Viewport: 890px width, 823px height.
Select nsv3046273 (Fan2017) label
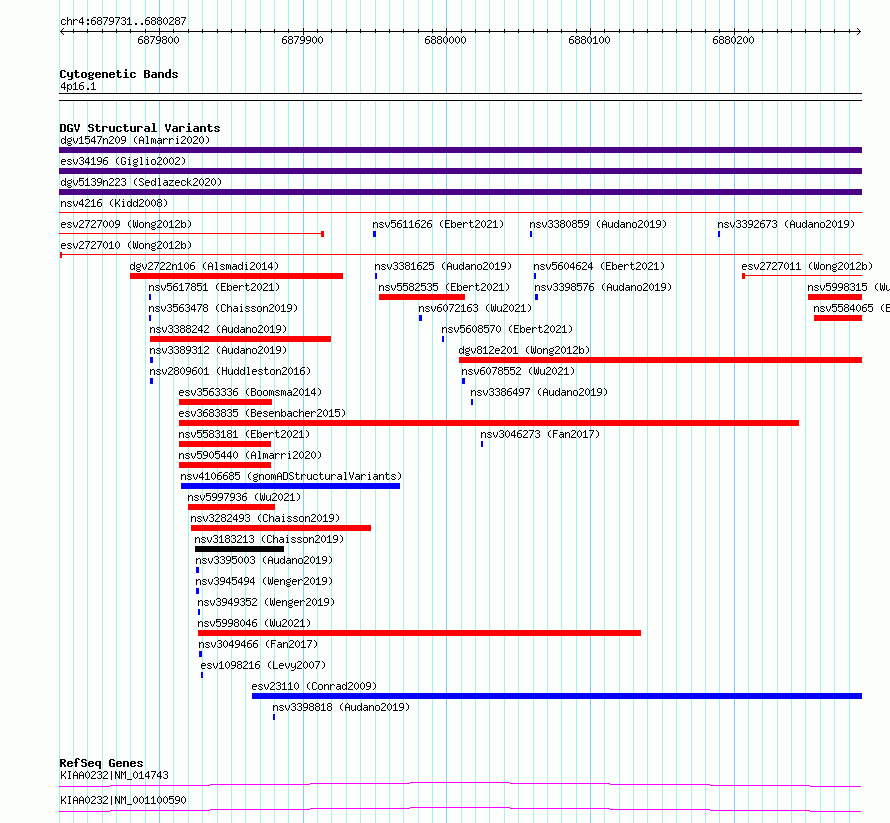point(540,434)
